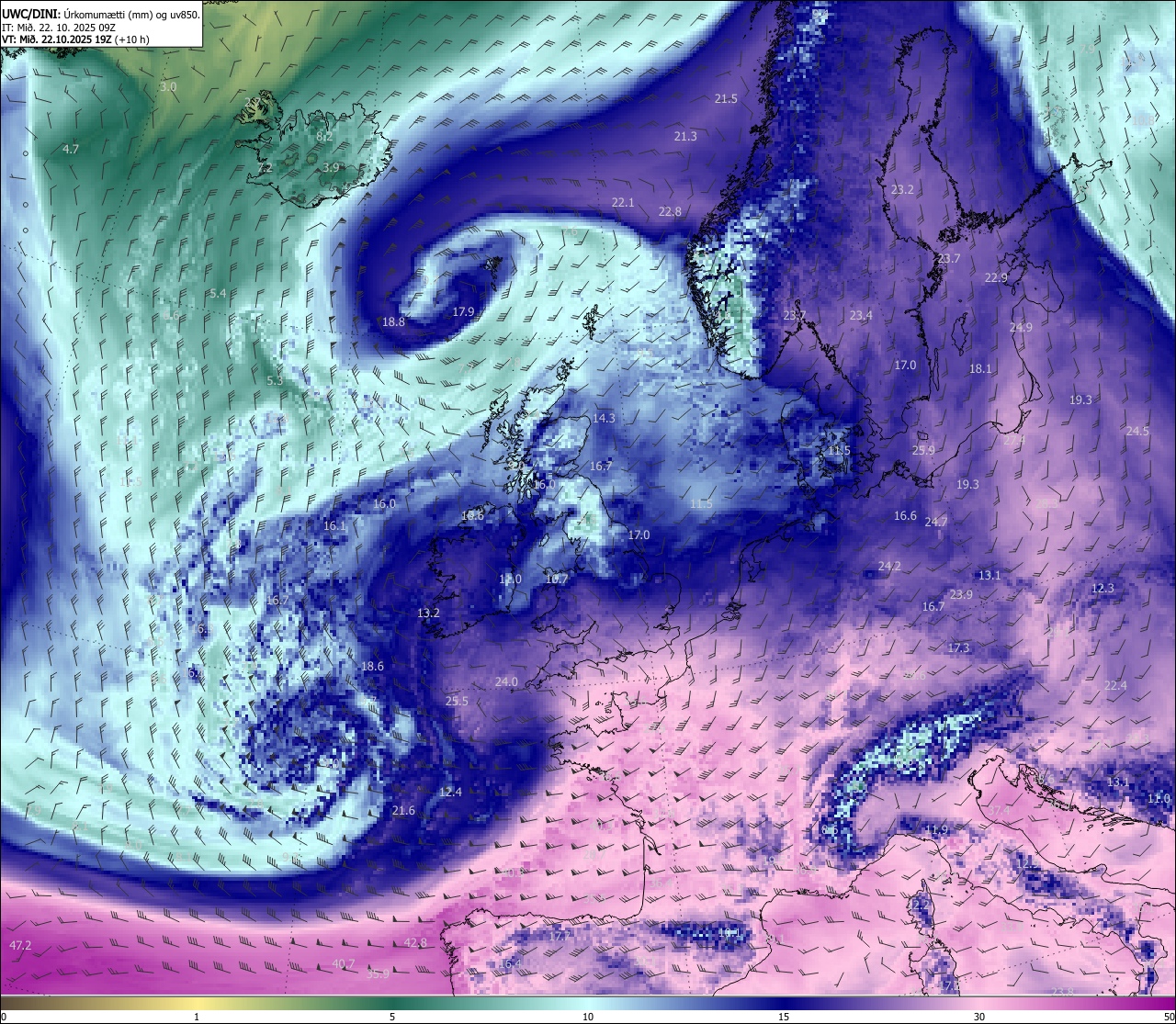Click the 50 label on color scale

pos(1168,1017)
